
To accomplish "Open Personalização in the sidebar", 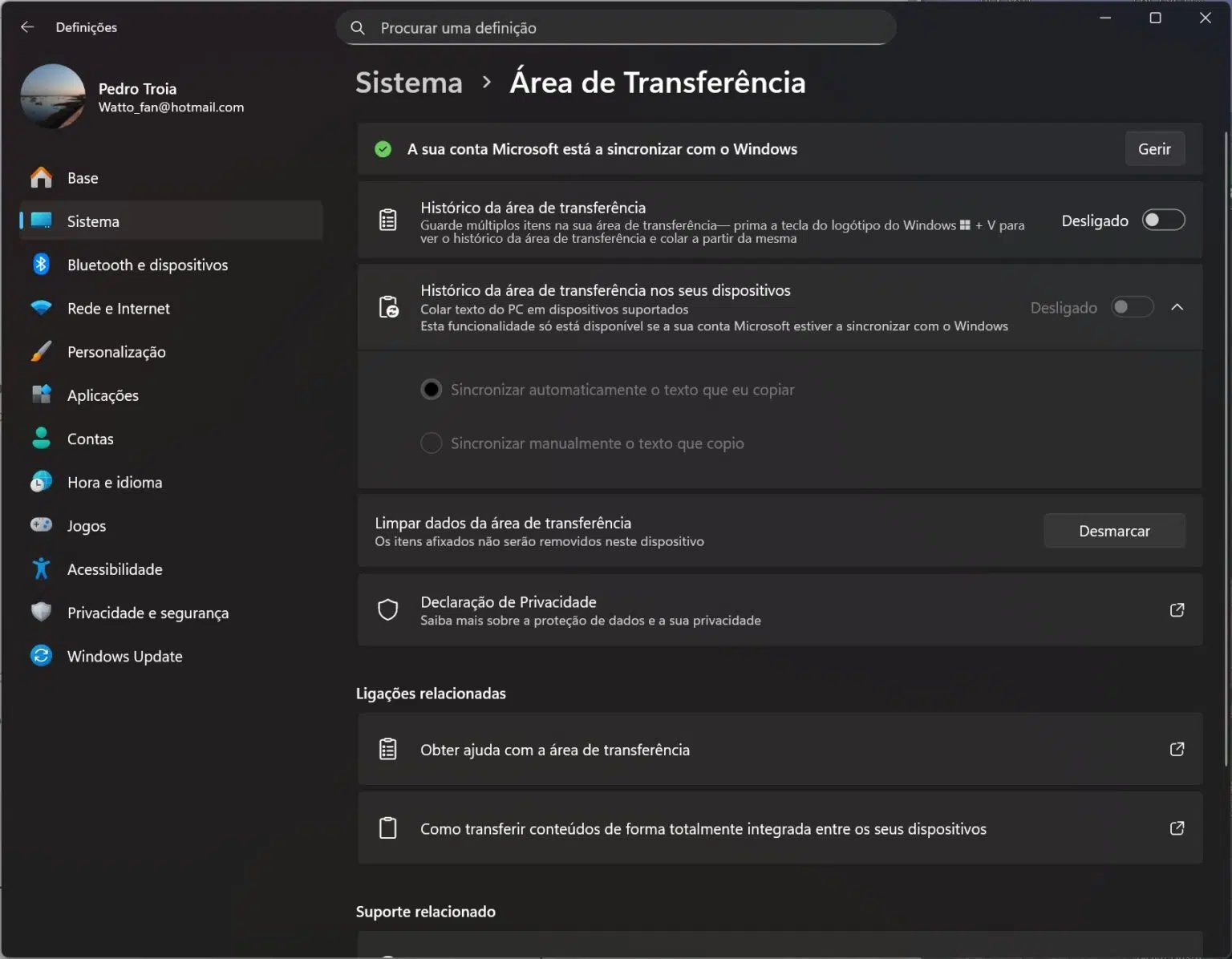I will 116,352.
